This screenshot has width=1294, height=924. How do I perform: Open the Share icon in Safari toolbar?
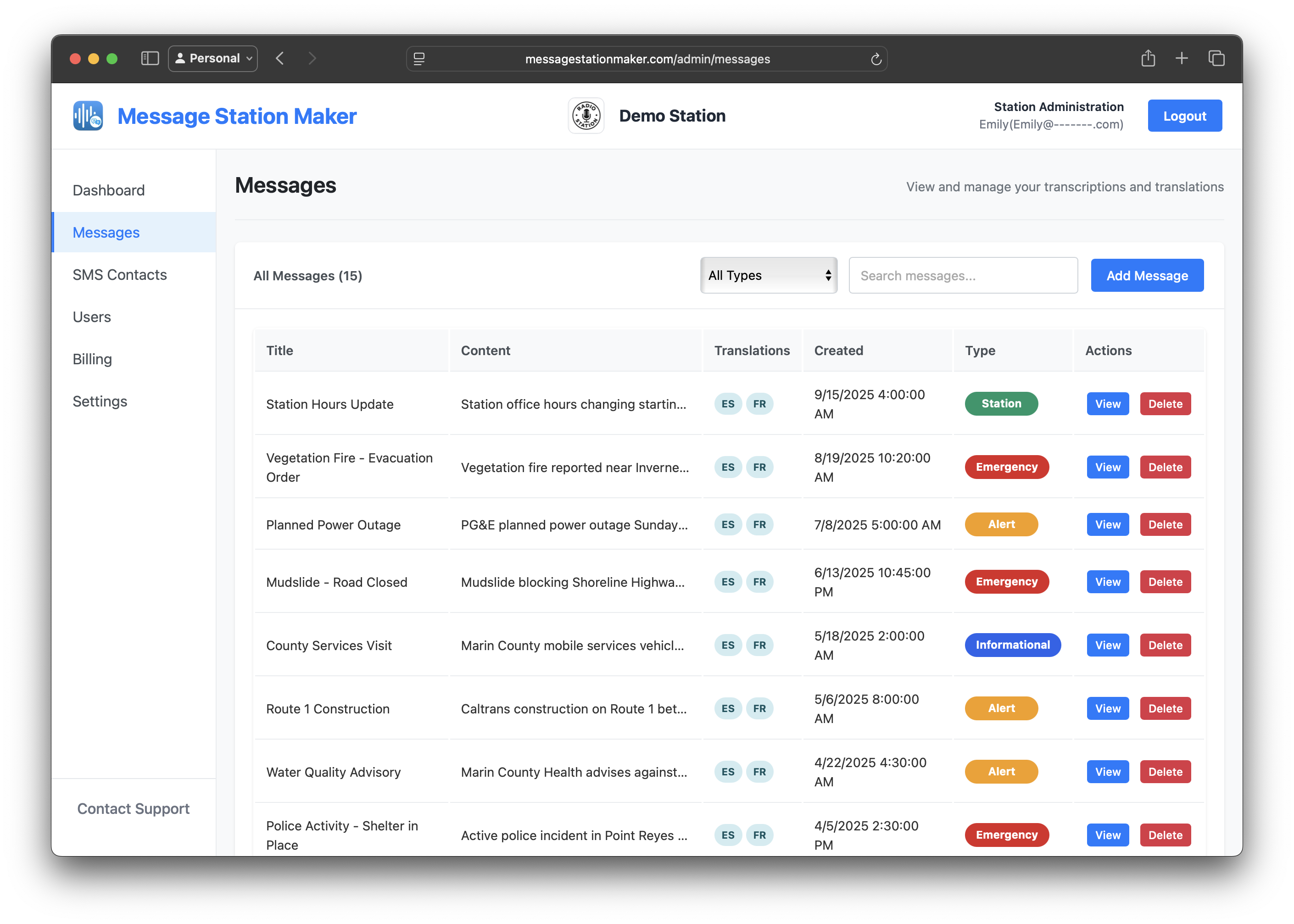click(x=1148, y=58)
